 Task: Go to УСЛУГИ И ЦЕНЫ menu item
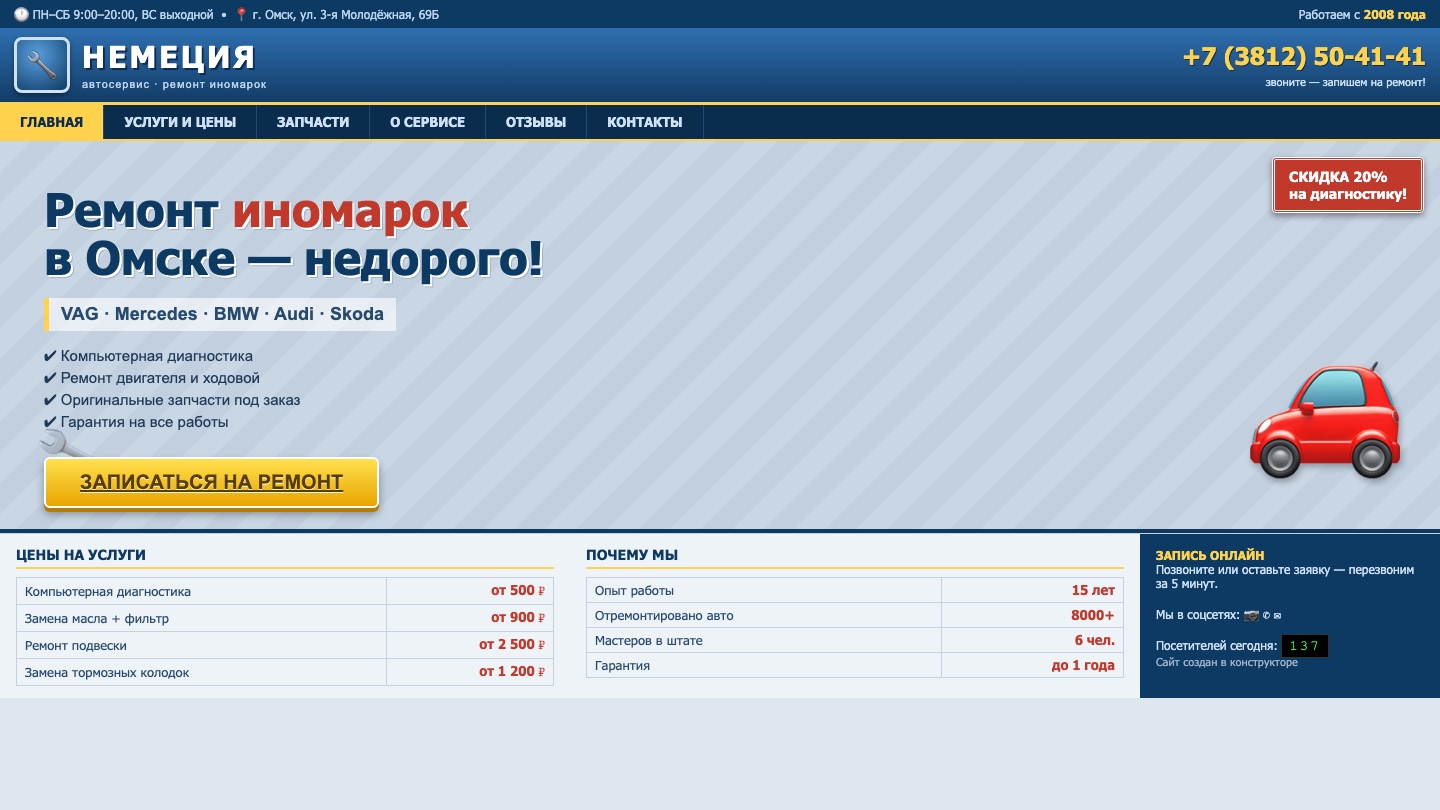tap(180, 122)
